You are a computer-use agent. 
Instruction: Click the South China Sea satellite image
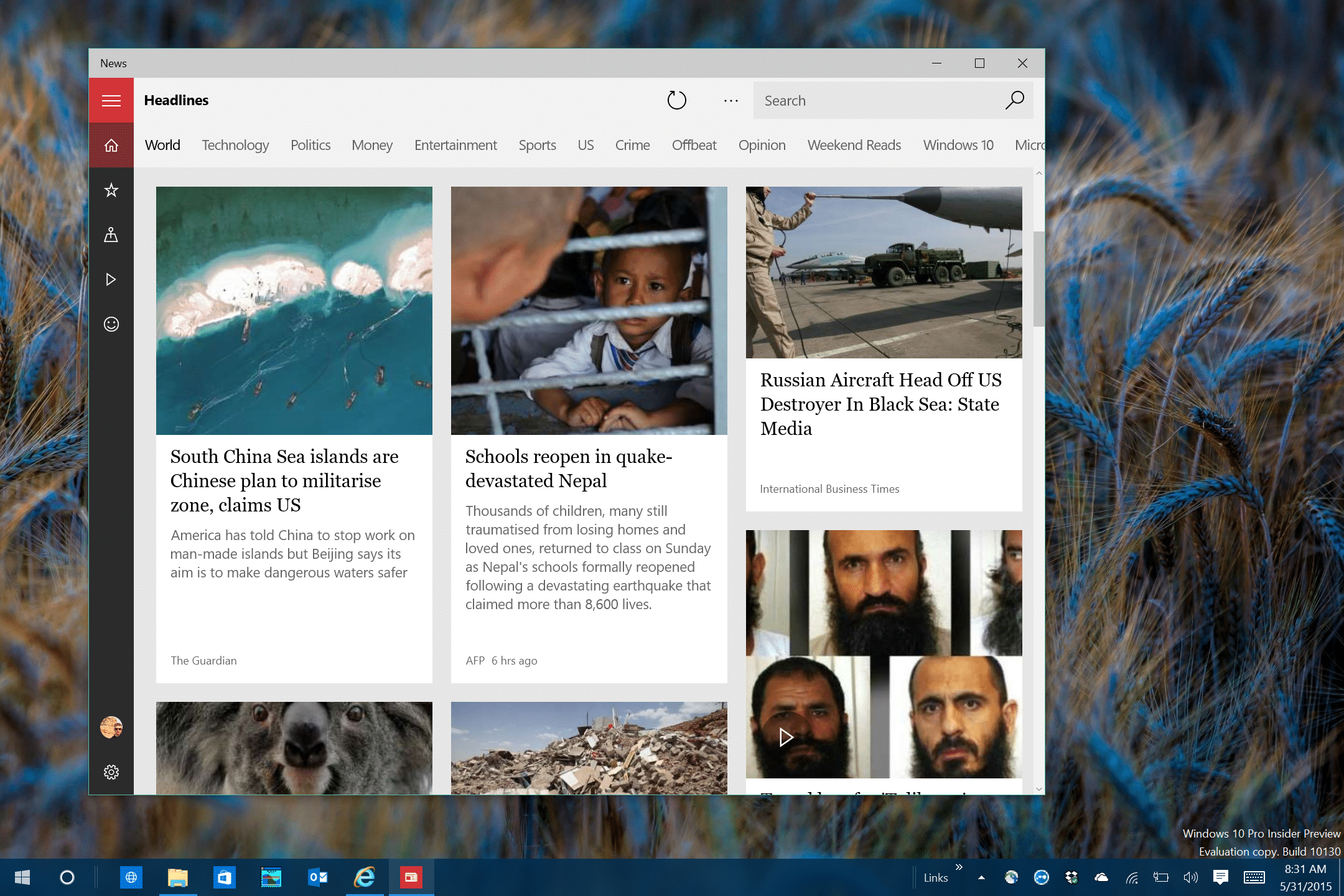(294, 310)
